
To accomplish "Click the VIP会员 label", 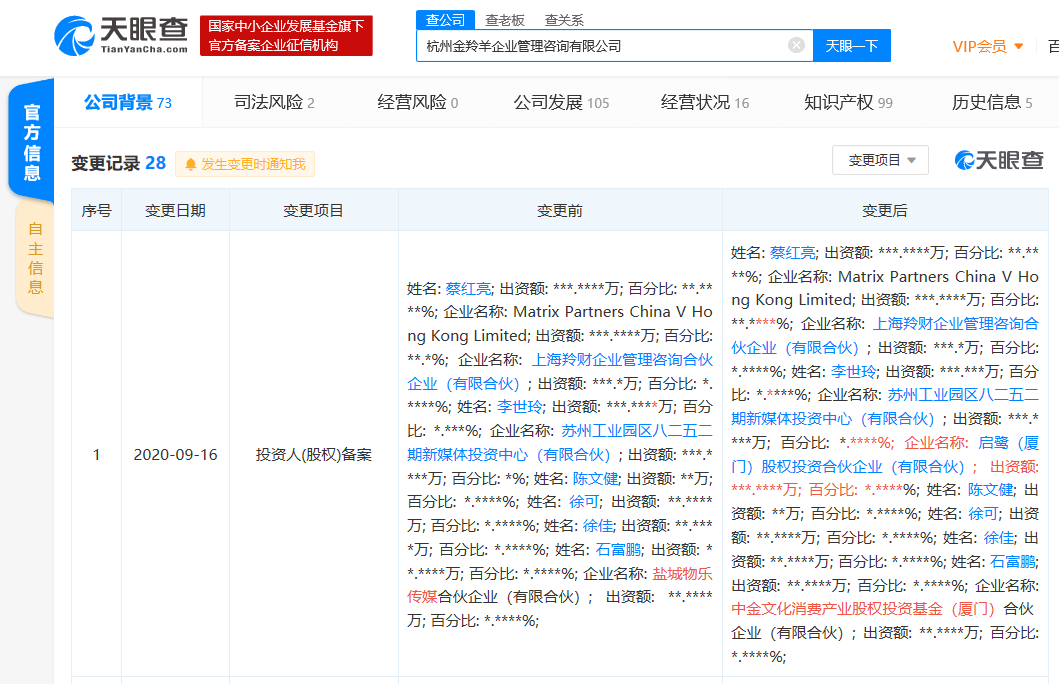I will (979, 47).
